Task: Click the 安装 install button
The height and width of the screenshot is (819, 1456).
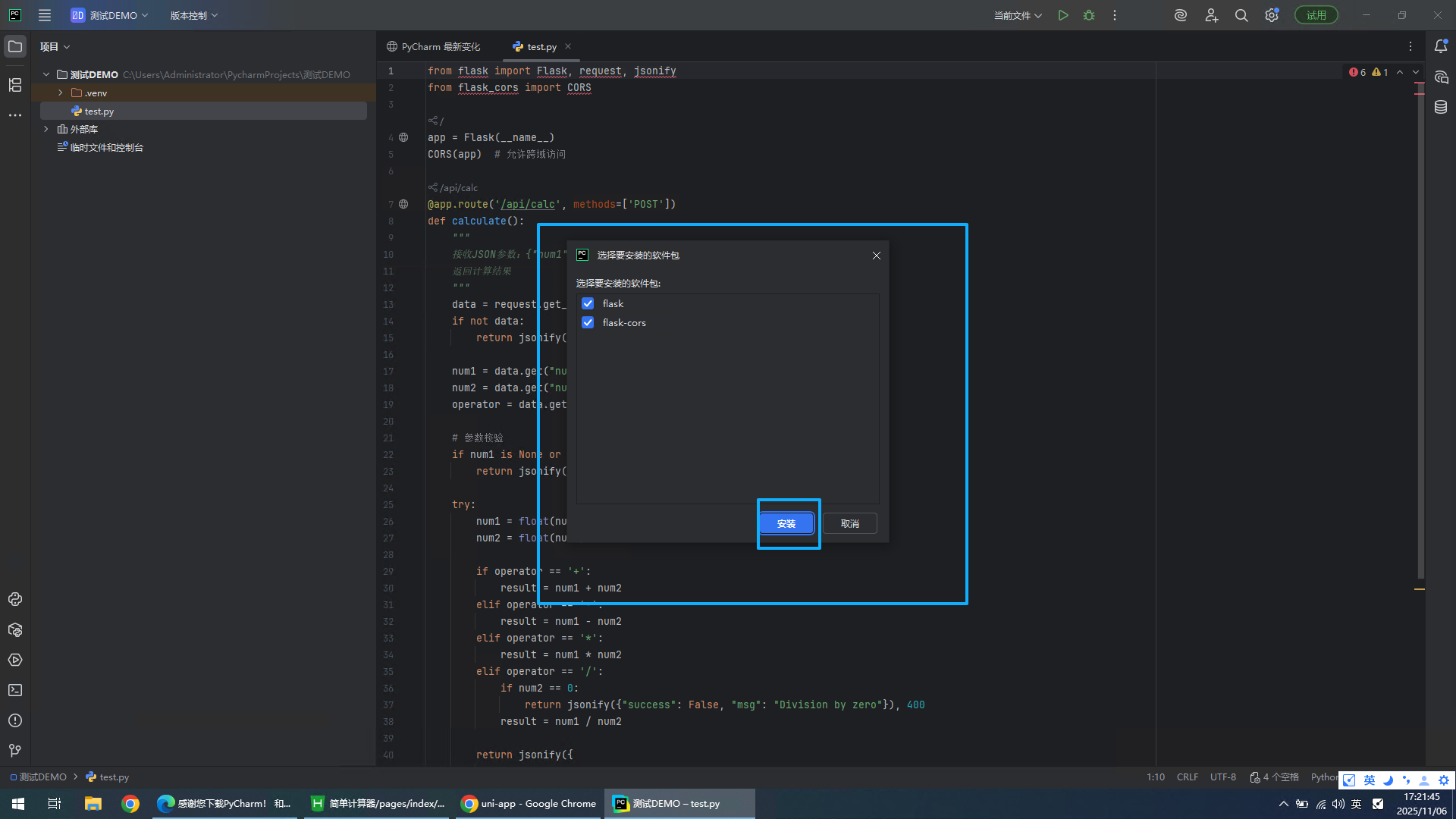Action: [786, 523]
